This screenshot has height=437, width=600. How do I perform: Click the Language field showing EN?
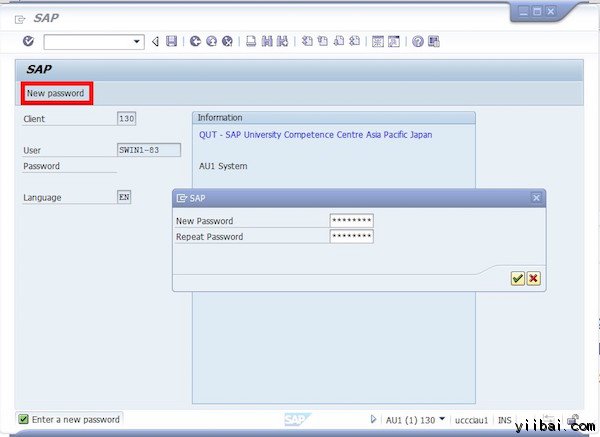pyautogui.click(x=124, y=197)
